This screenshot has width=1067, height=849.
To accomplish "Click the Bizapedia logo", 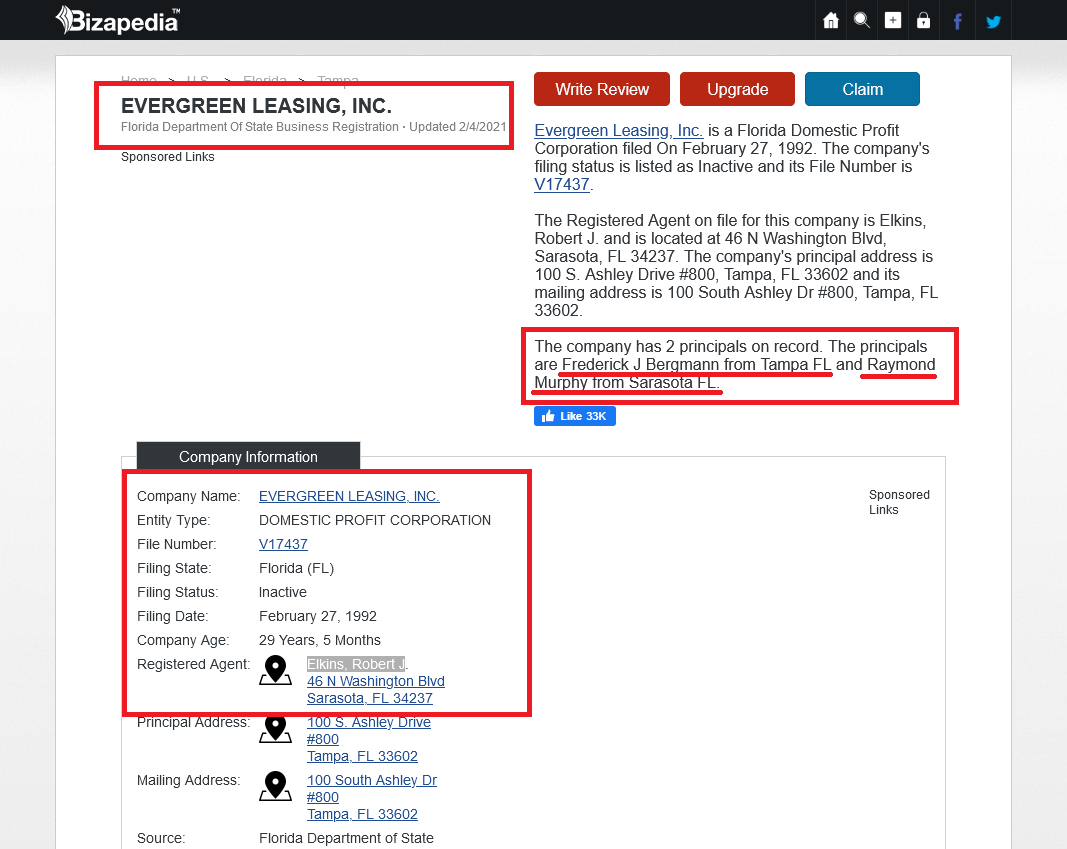I will [x=118, y=20].
